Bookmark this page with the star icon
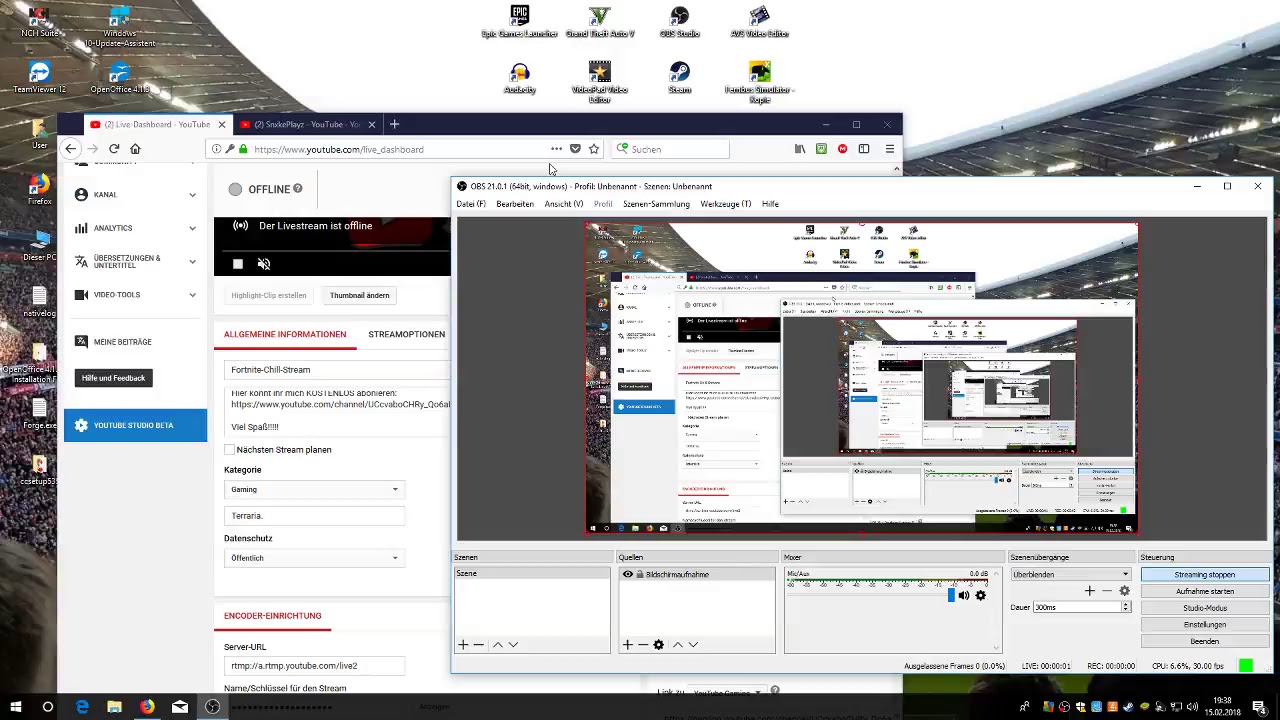The width and height of the screenshot is (1280, 720). coord(594,149)
